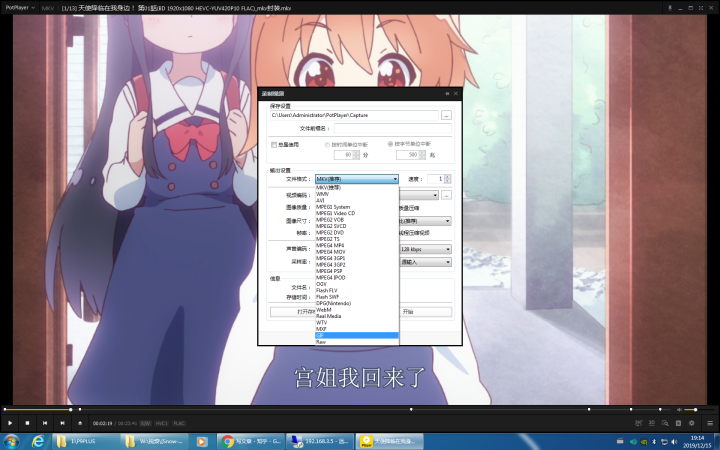The image size is (720, 450).
Task: Open the sample rate dropdown
Action: click(426, 262)
